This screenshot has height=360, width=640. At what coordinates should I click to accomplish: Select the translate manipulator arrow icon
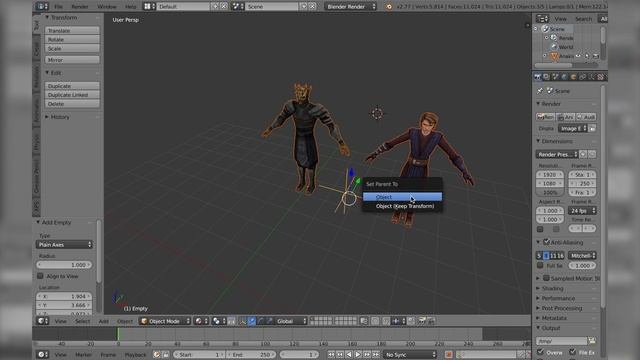pos(252,321)
